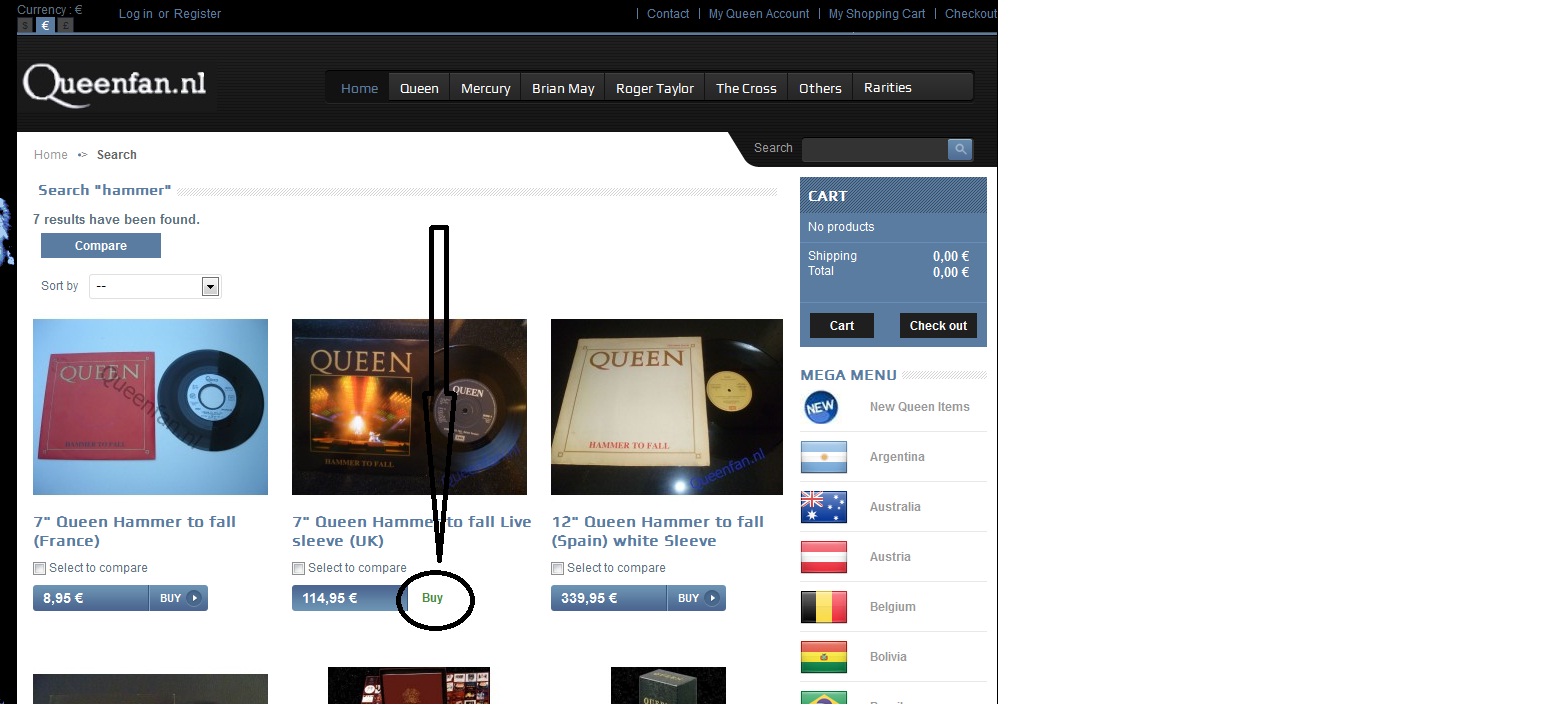Click the 339,95 € price label
The image size is (1564, 720).
click(x=589, y=599)
